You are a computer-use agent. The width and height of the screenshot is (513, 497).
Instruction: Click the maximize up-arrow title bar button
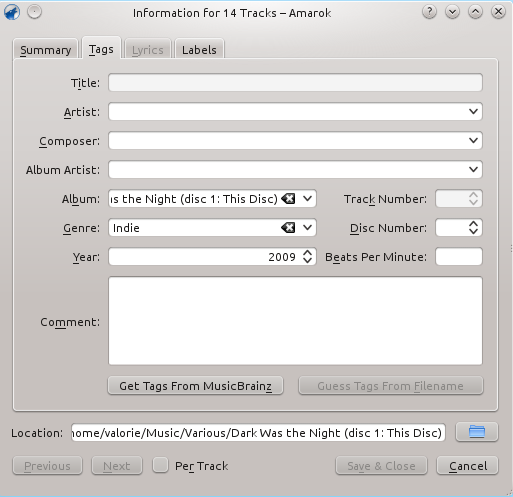[x=475, y=12]
